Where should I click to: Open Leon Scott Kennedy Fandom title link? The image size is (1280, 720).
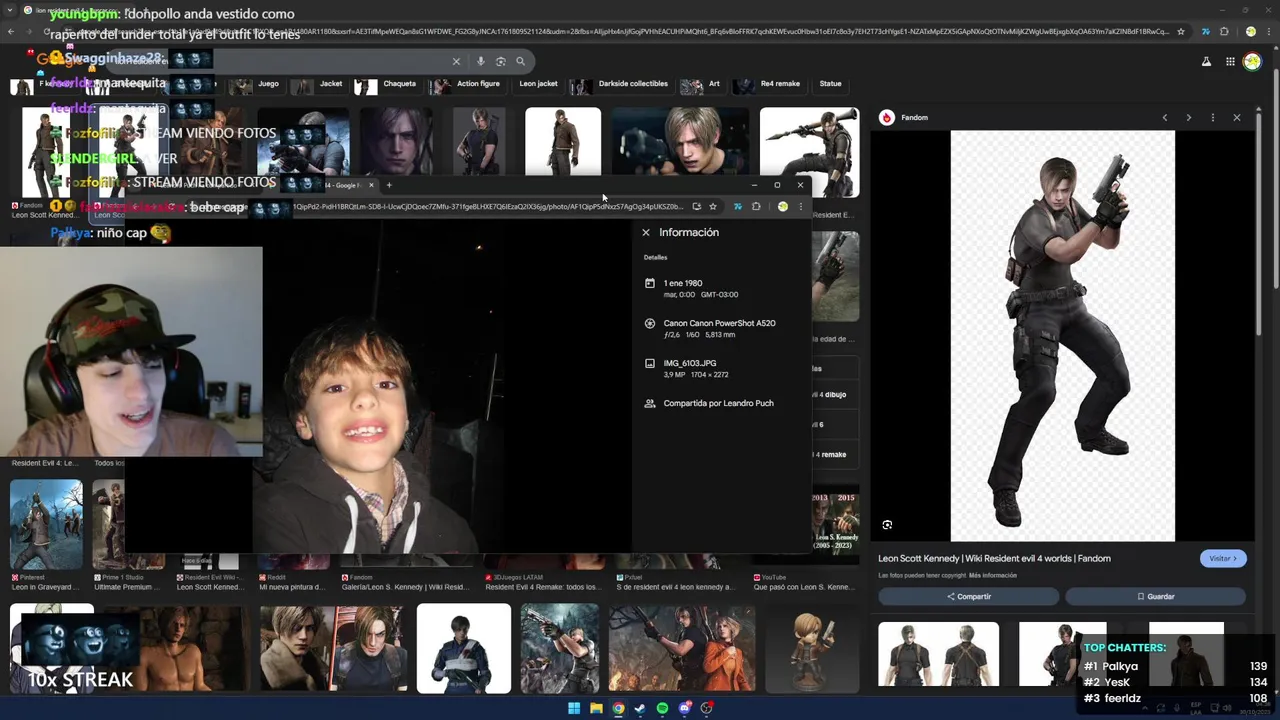tap(995, 558)
